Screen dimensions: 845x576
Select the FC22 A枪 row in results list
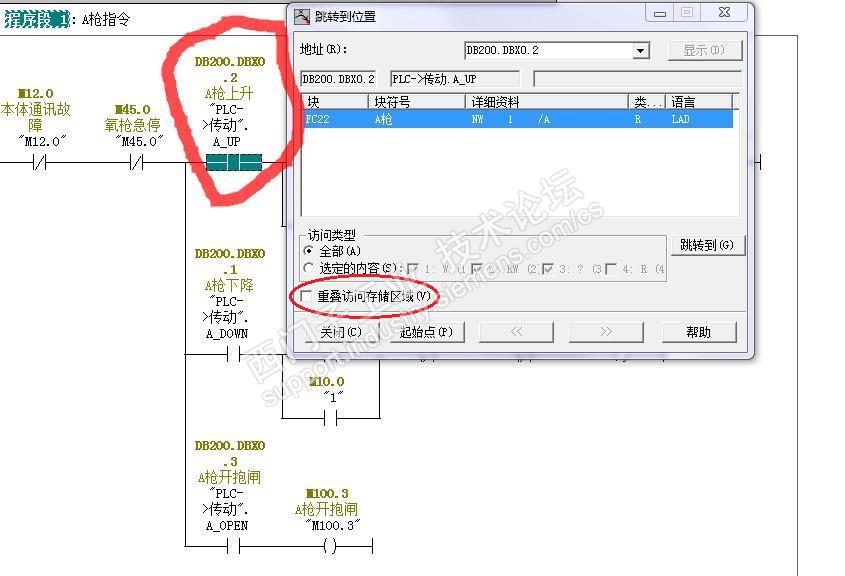click(517, 119)
